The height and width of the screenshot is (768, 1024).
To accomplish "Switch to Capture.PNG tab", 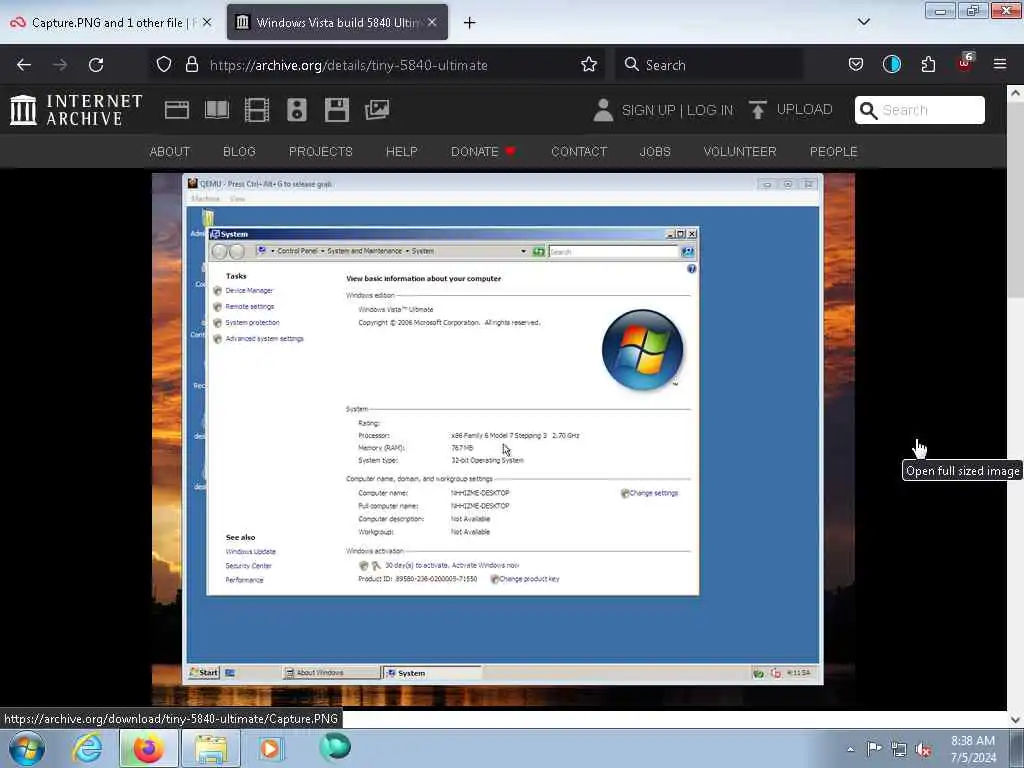I will click(x=111, y=23).
